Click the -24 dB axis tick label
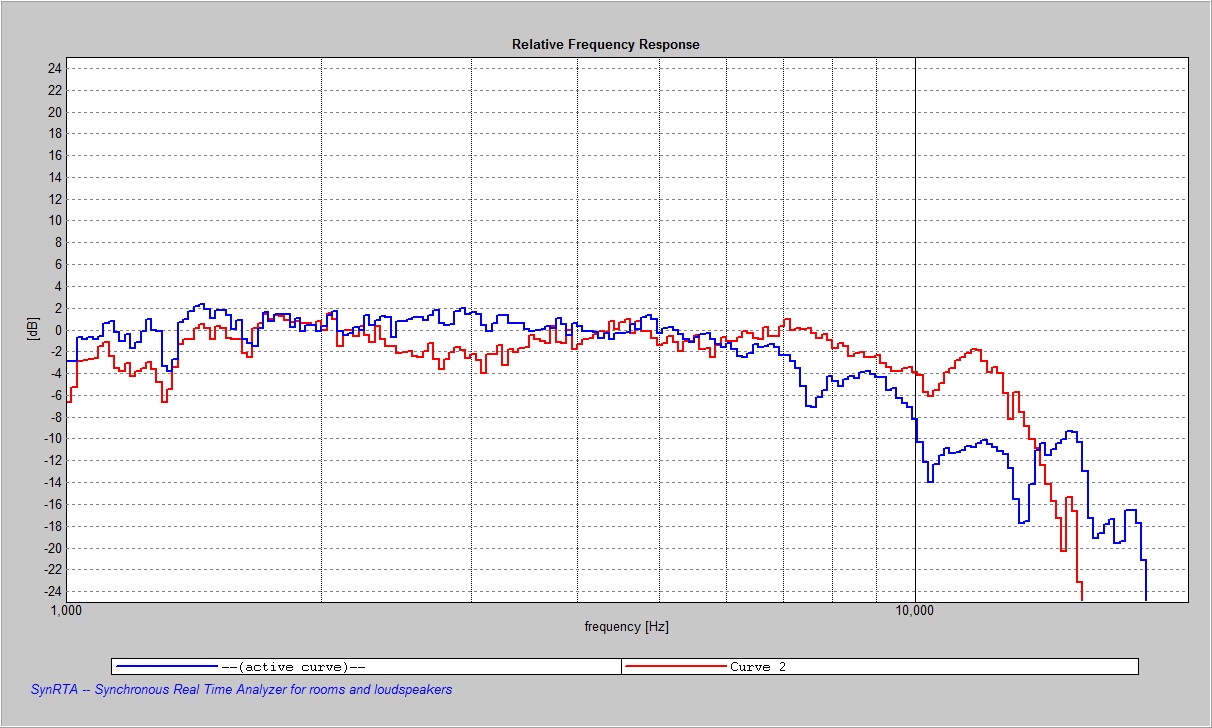The width and height of the screenshot is (1212, 728). click(x=53, y=591)
